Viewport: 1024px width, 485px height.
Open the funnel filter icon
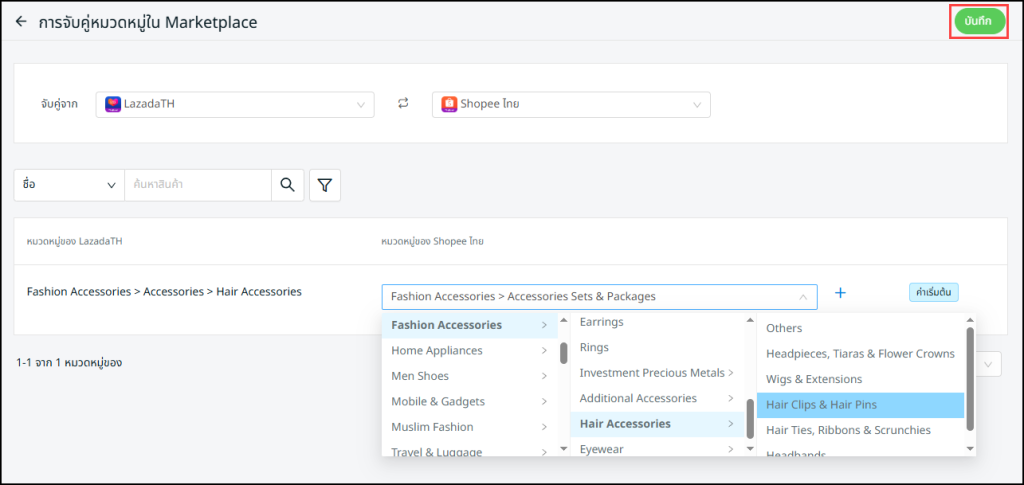[x=325, y=185]
